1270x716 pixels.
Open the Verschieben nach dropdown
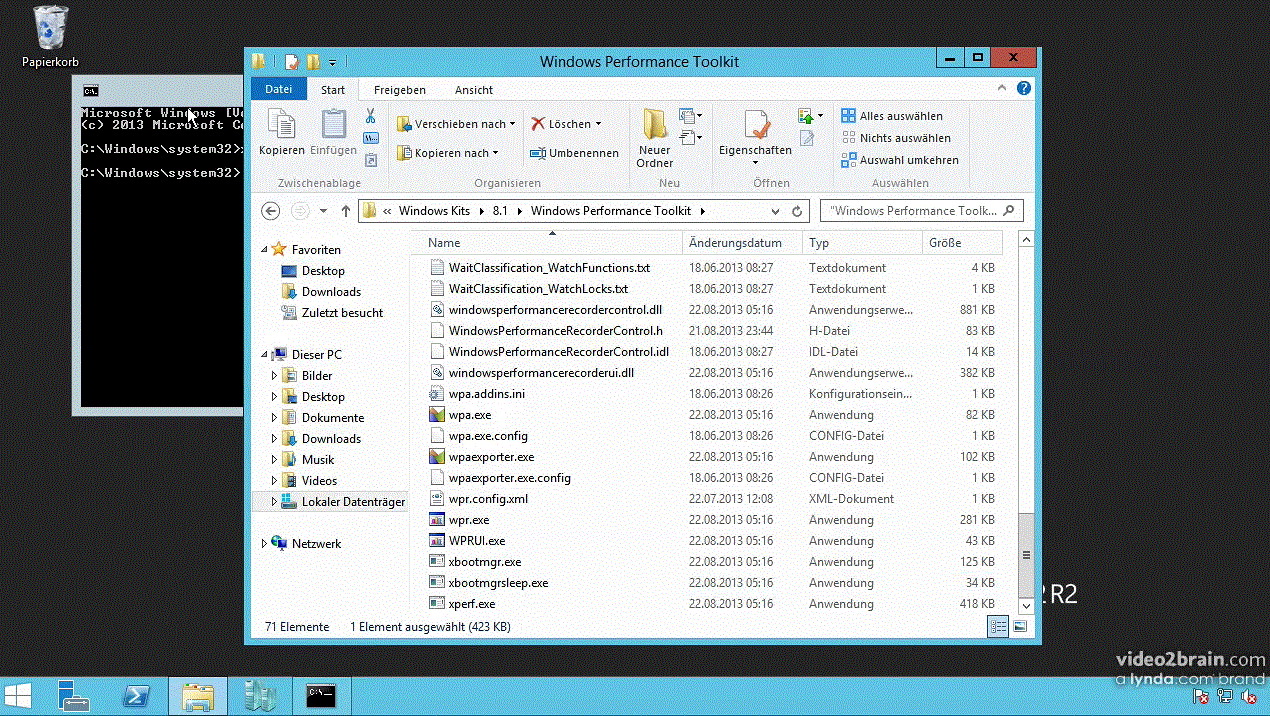(456, 124)
